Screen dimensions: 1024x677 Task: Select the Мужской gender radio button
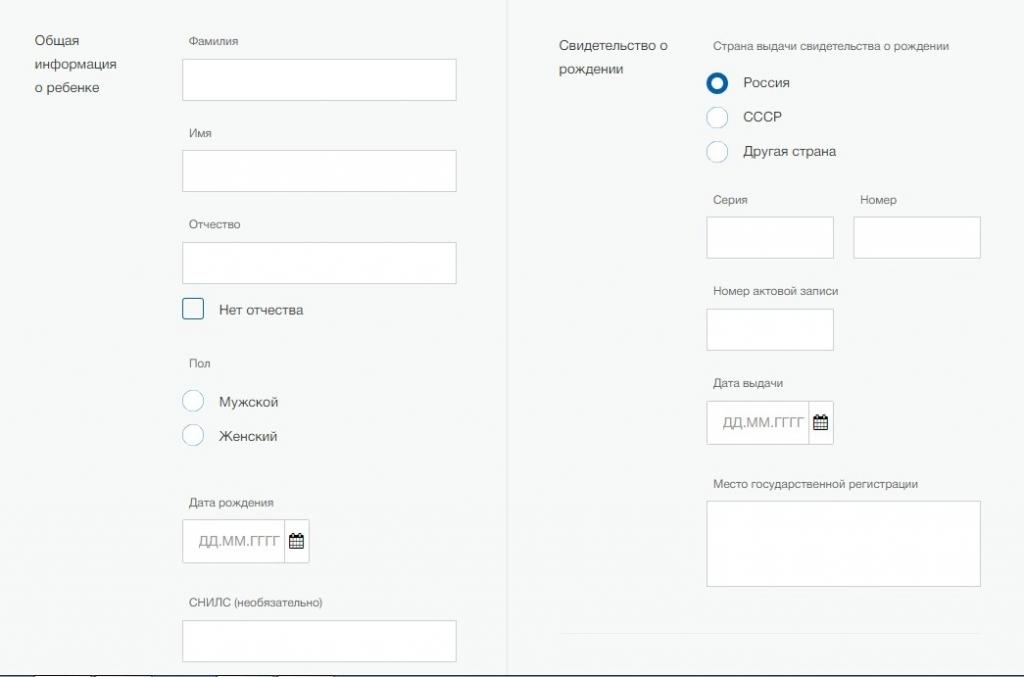(193, 401)
